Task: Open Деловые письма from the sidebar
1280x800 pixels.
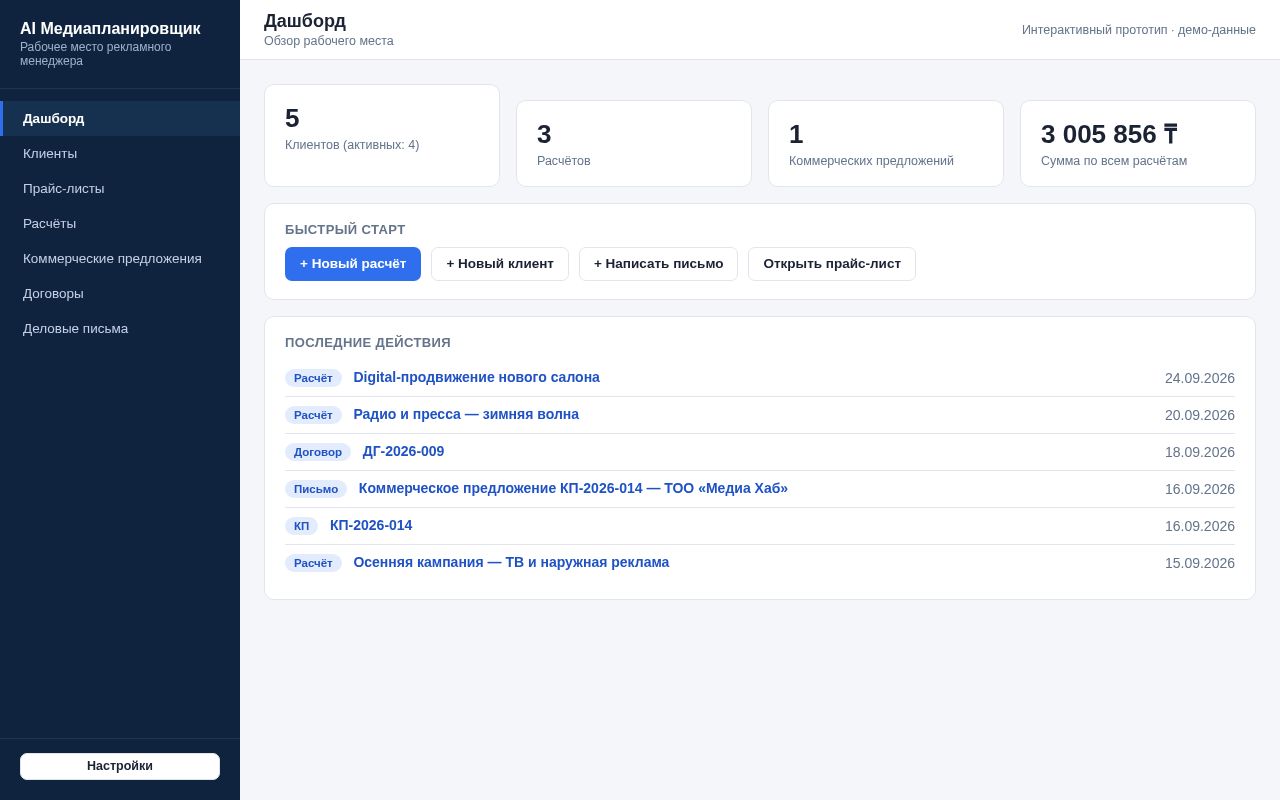Action: point(120,328)
